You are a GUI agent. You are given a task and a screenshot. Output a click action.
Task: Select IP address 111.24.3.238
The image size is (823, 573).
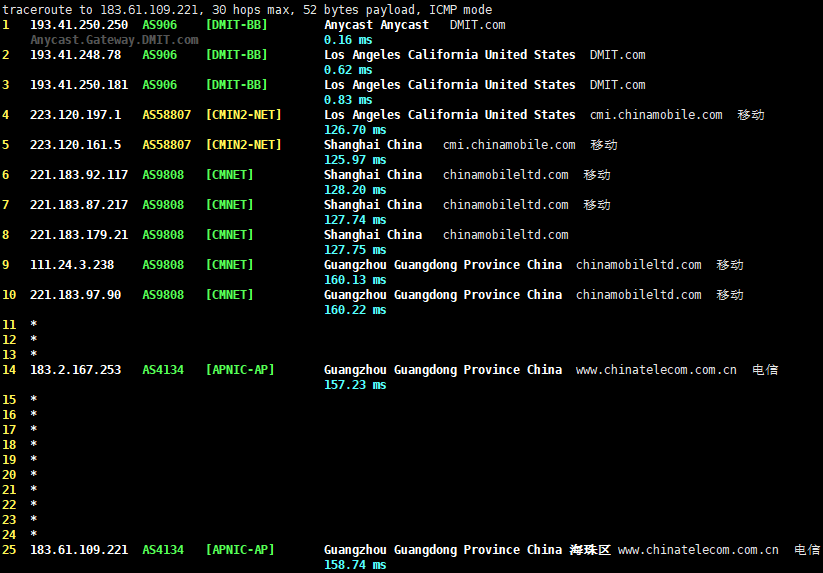click(72, 265)
